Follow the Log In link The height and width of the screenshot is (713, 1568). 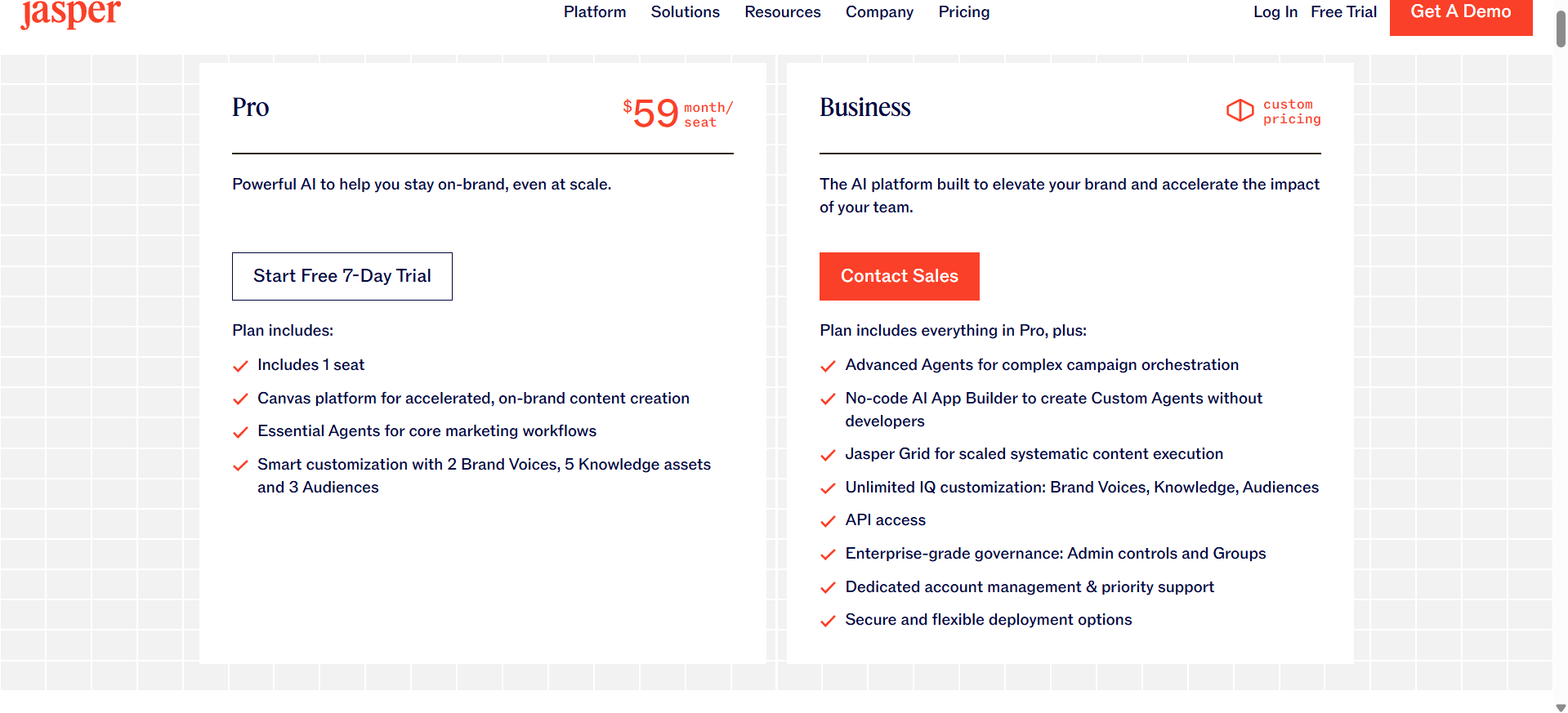tap(1275, 12)
